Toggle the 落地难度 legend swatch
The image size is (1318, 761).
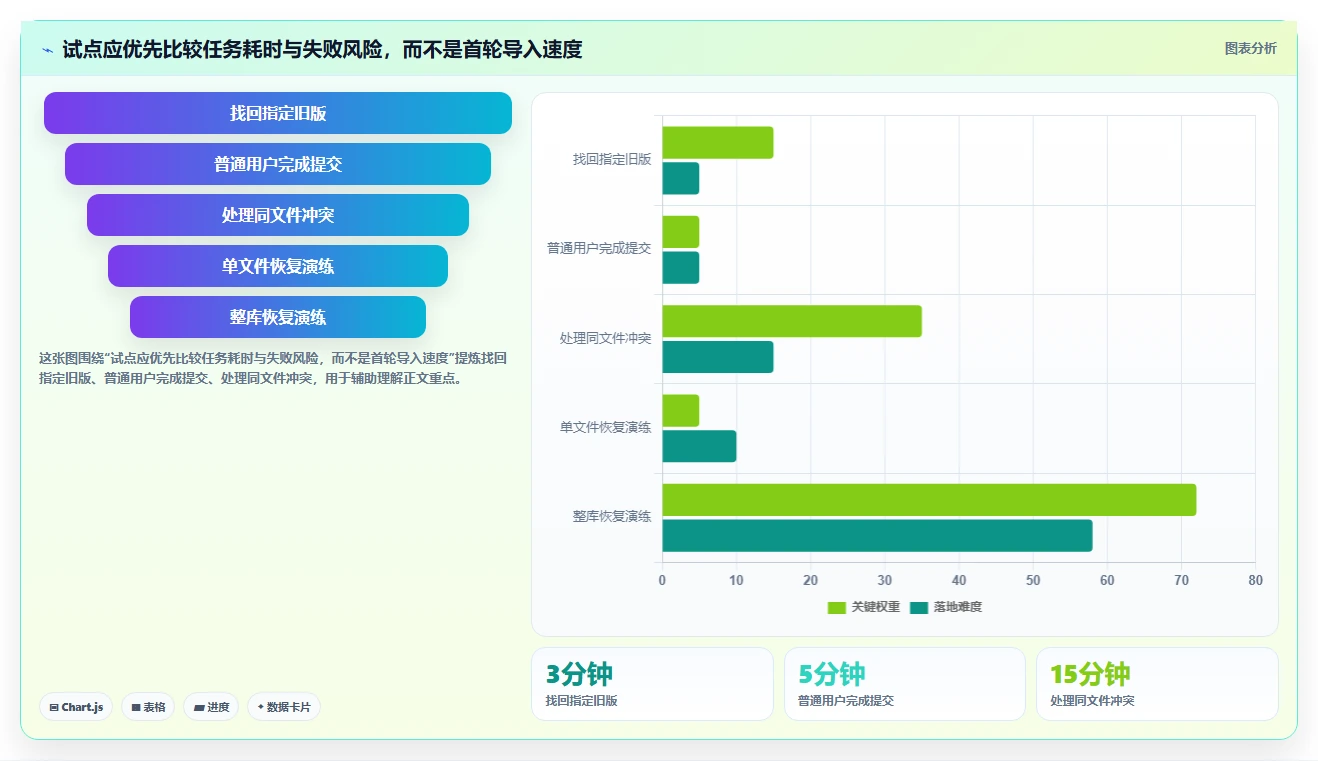(x=919, y=607)
